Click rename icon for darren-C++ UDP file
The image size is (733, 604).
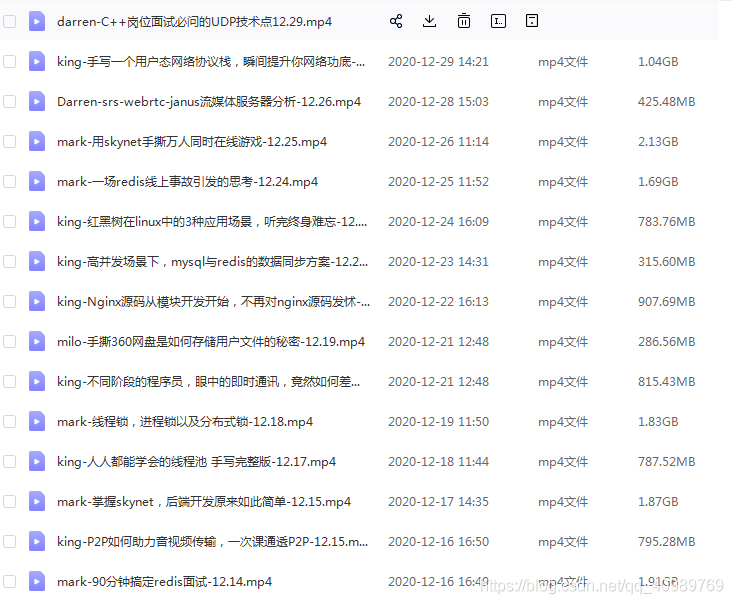tap(498, 21)
